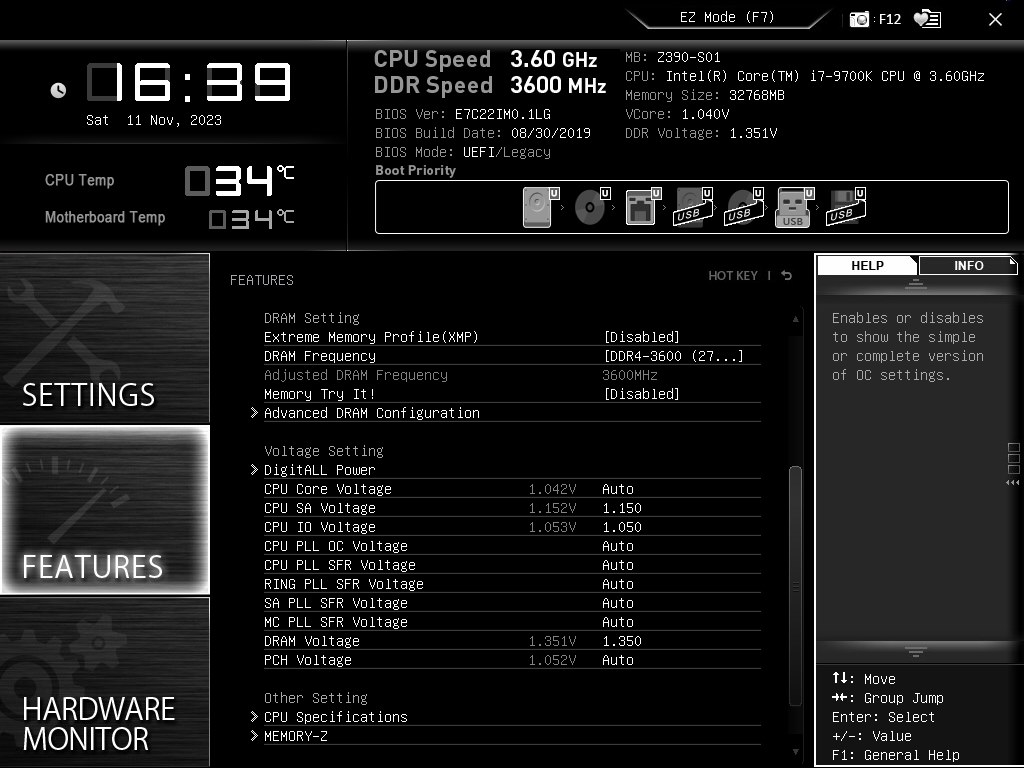Click the Motherboard Temp reading
Viewport: 1024px width, 768px height.
[x=251, y=219]
